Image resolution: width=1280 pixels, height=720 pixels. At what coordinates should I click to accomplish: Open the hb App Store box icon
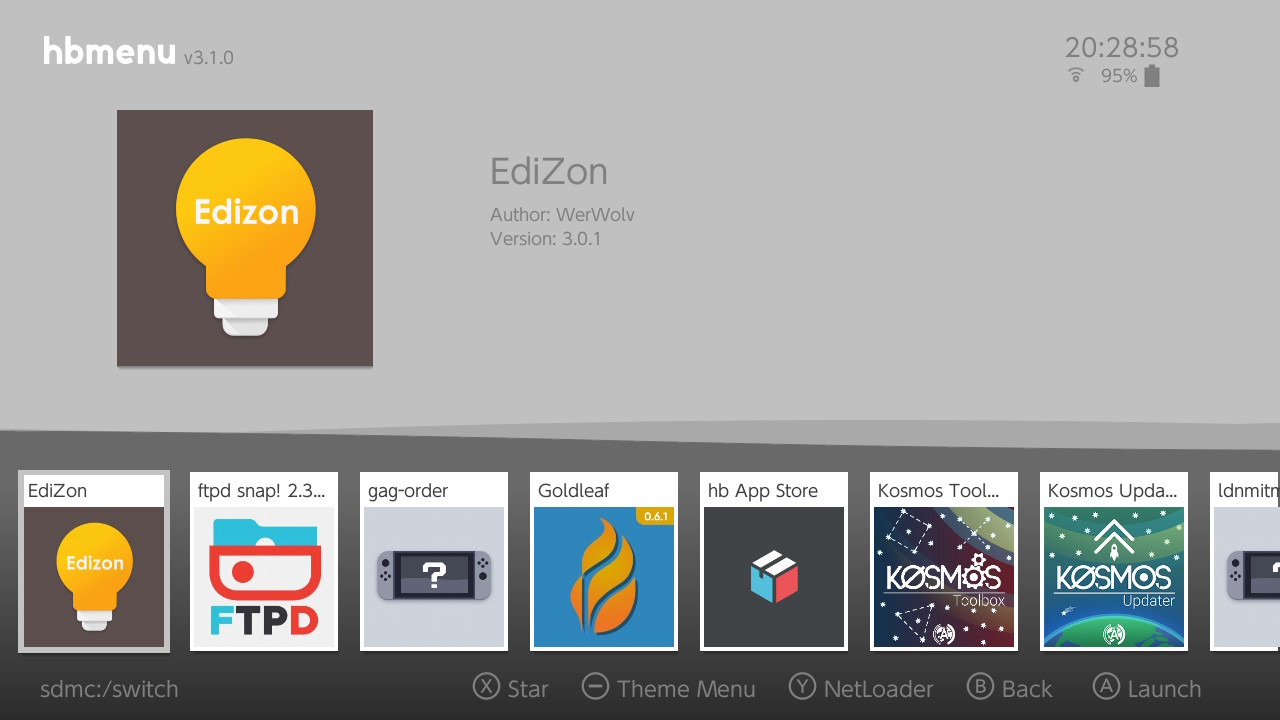click(x=774, y=576)
